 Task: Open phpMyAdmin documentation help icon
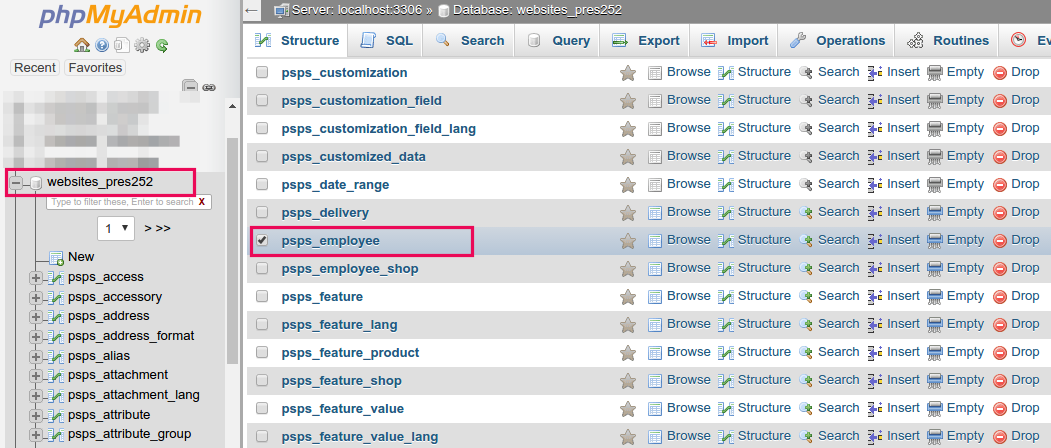click(x=102, y=45)
